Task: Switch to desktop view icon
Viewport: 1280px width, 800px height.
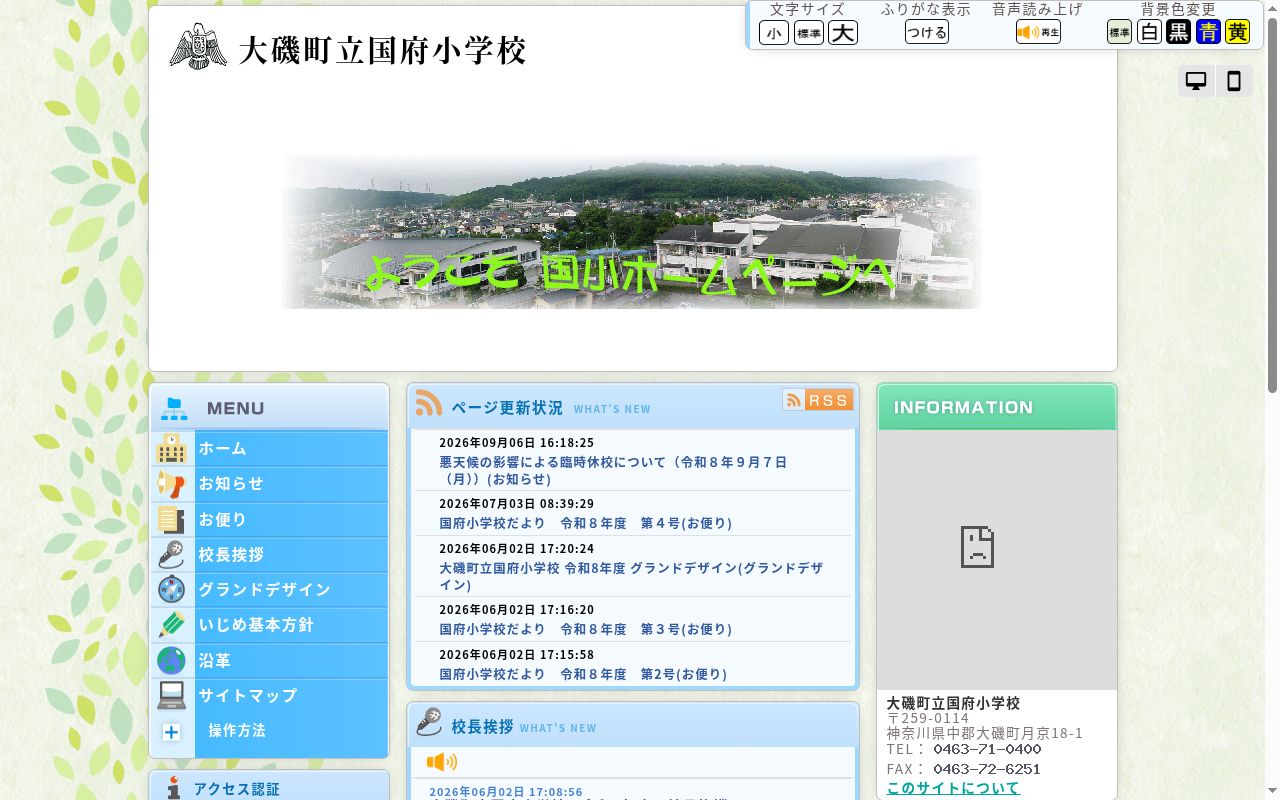Action: click(x=1196, y=81)
